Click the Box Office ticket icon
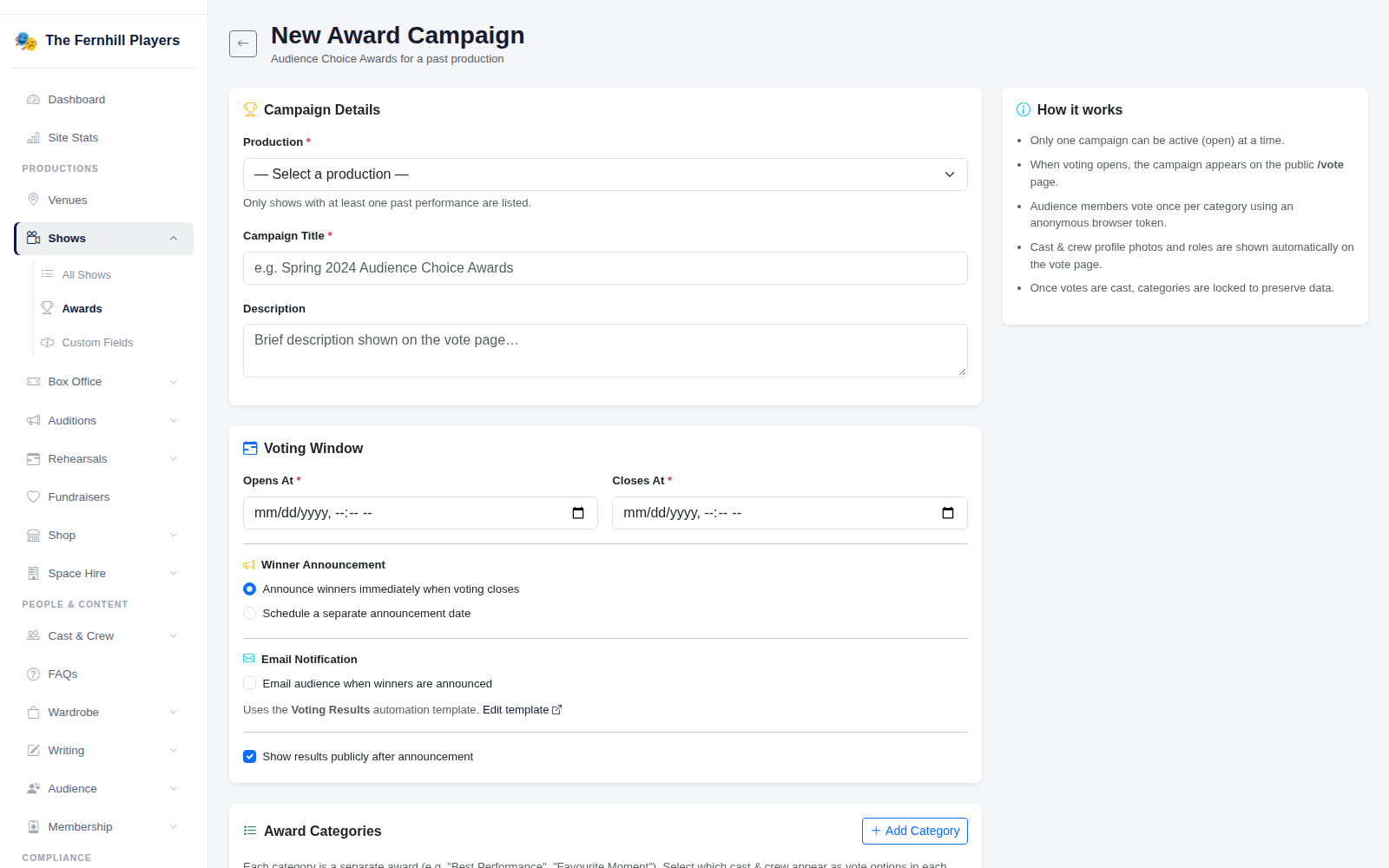The image size is (1389, 868). (33, 382)
